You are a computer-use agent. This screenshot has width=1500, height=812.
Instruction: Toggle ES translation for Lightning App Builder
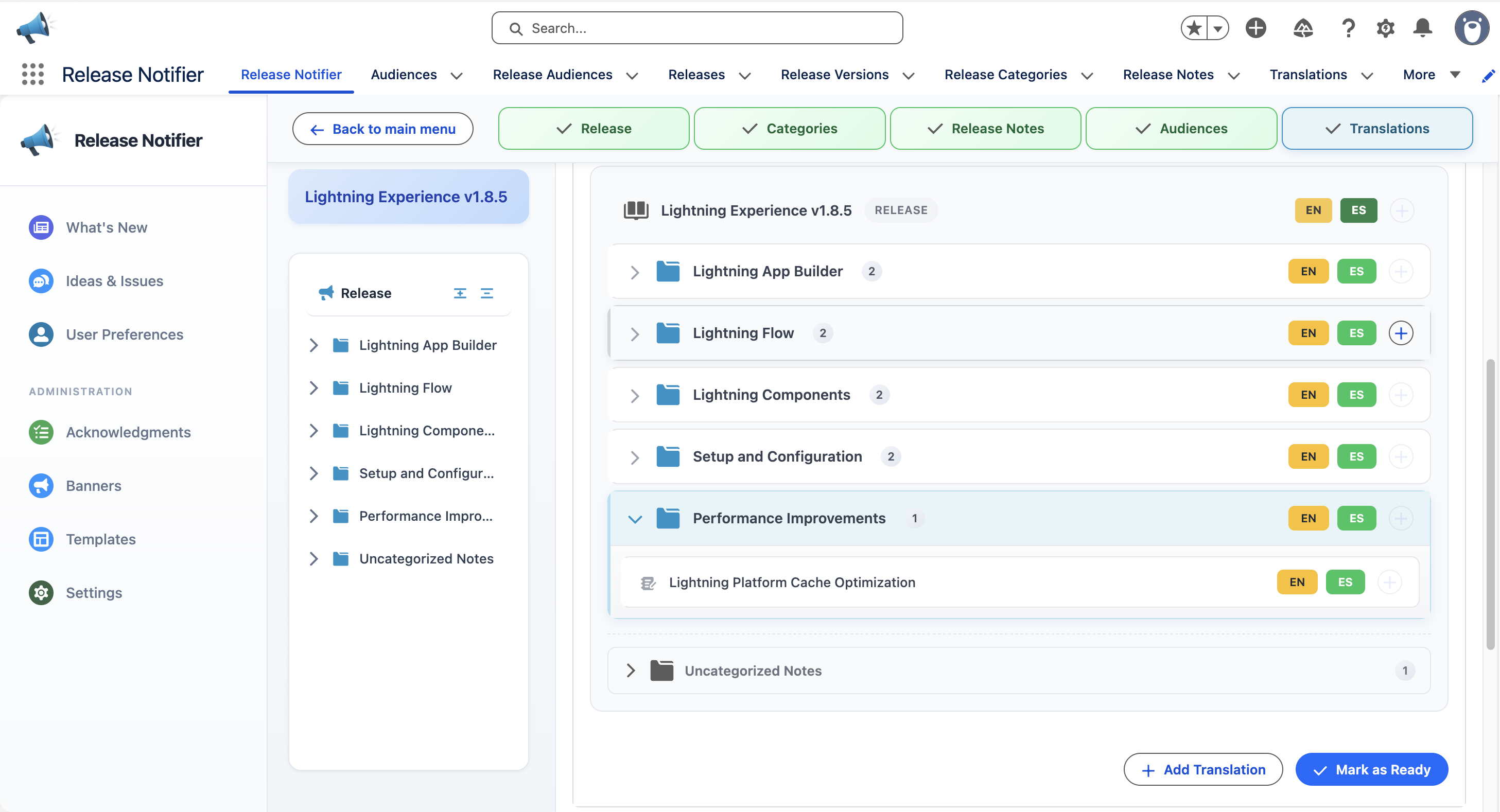1357,271
